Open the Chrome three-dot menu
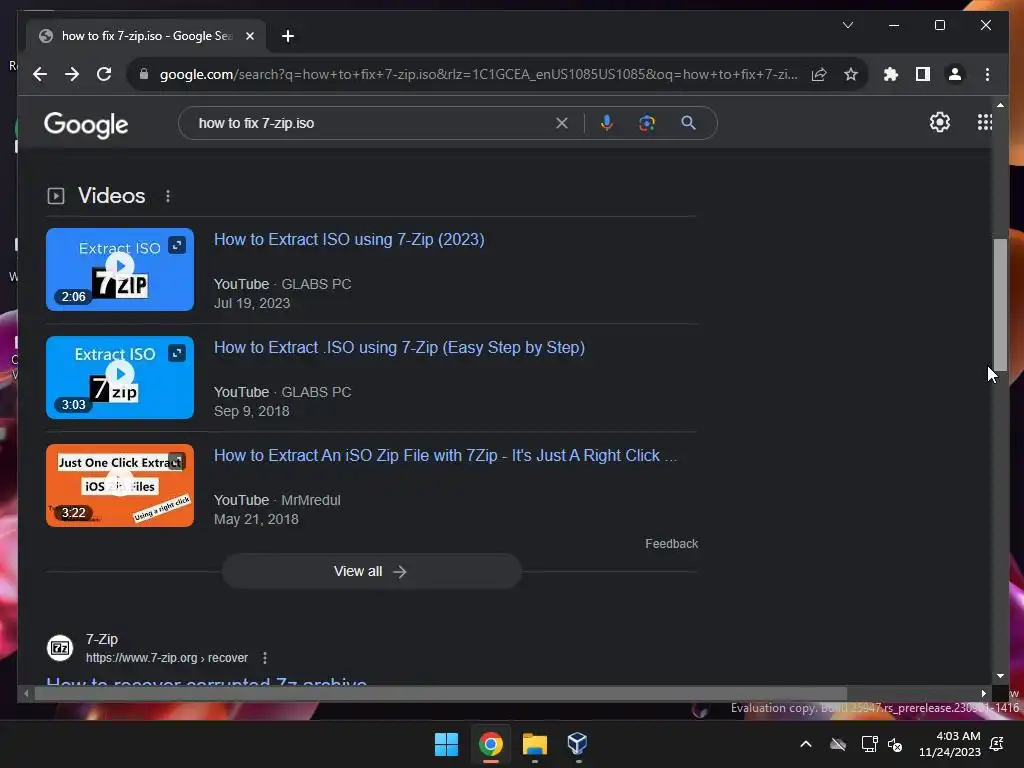This screenshot has height=768, width=1024. point(987,74)
